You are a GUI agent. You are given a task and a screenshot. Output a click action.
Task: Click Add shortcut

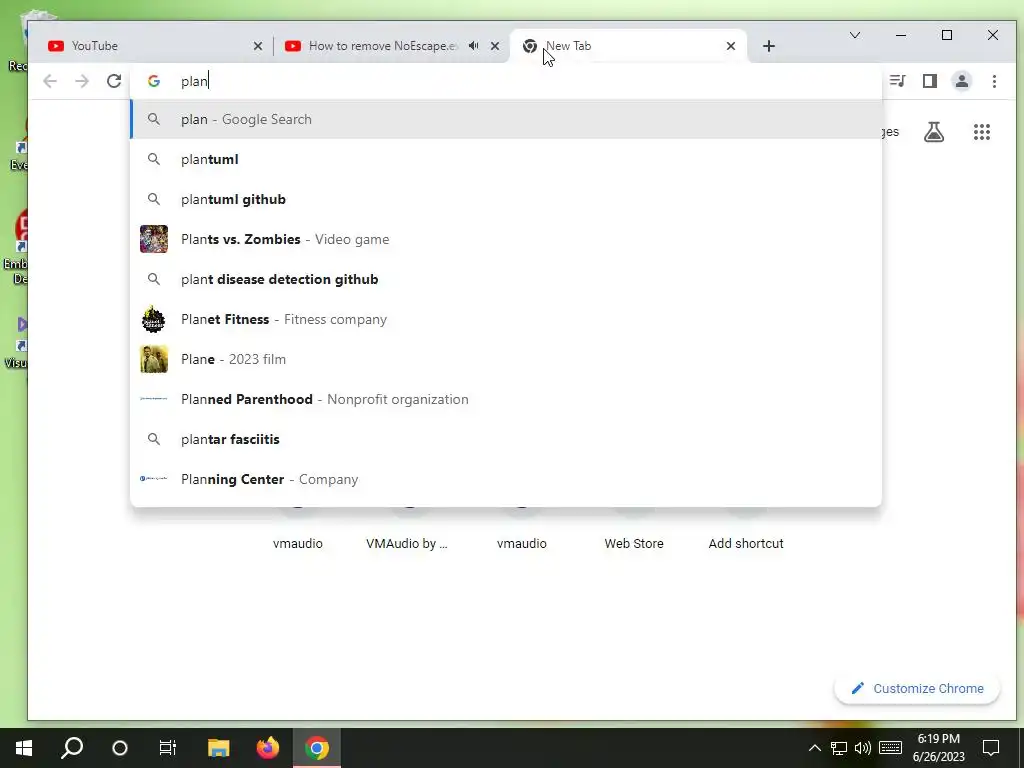(746, 543)
